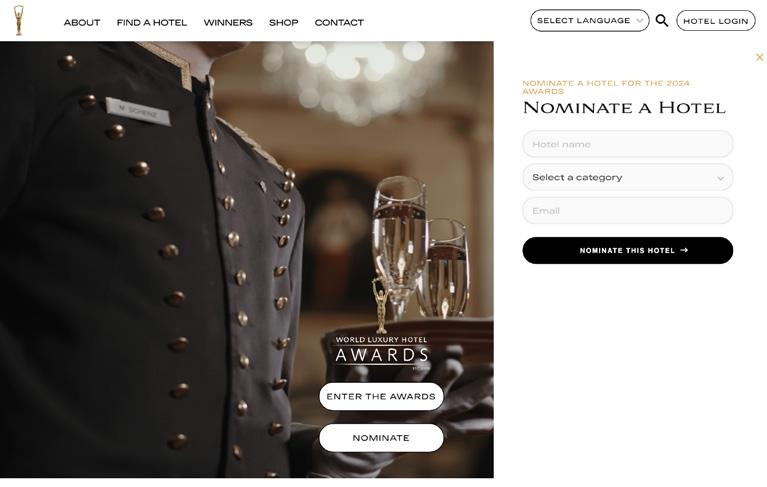The width and height of the screenshot is (767, 487).
Task: Go to Find a Hotel page
Action: pos(152,22)
